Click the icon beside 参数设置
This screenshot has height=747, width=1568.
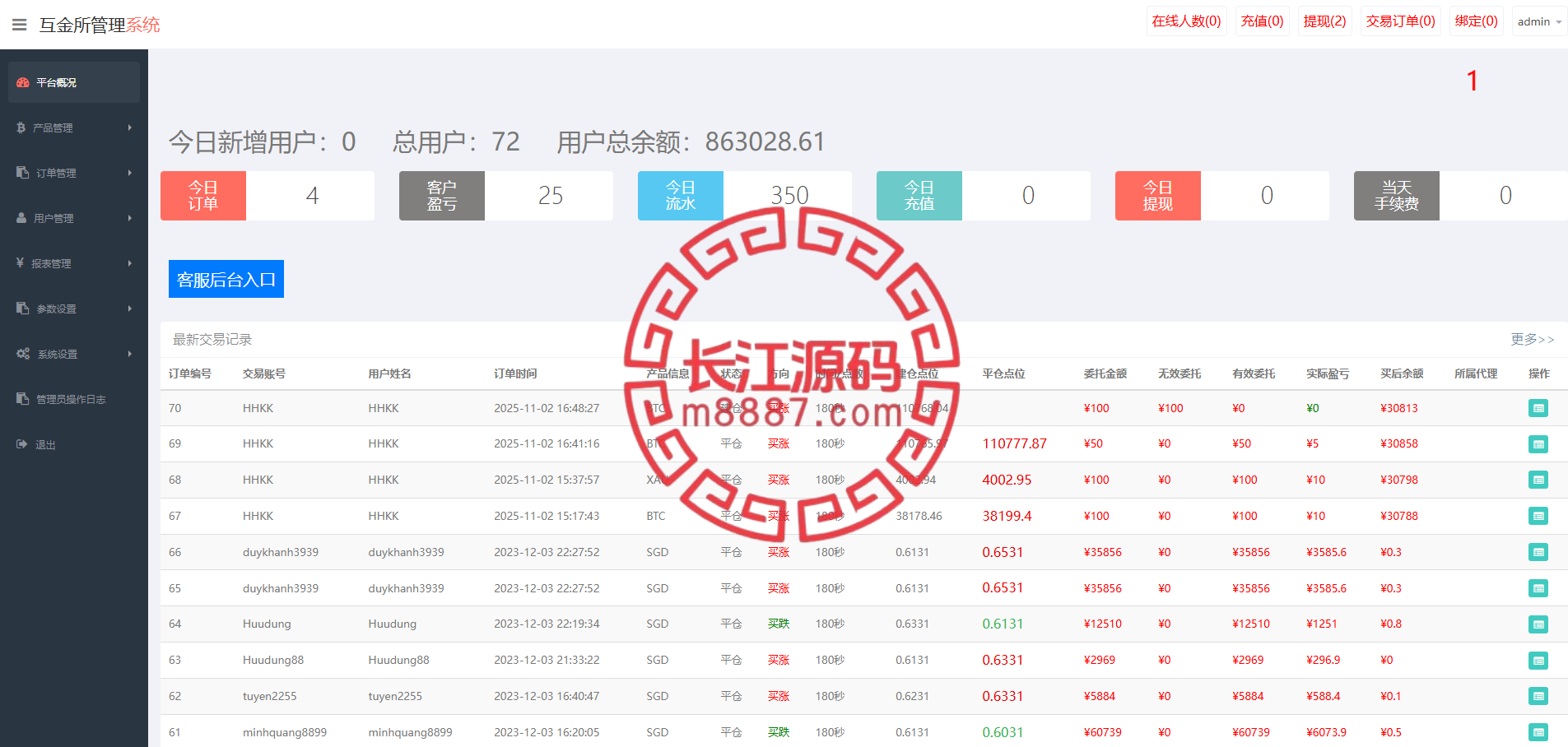tap(23, 309)
